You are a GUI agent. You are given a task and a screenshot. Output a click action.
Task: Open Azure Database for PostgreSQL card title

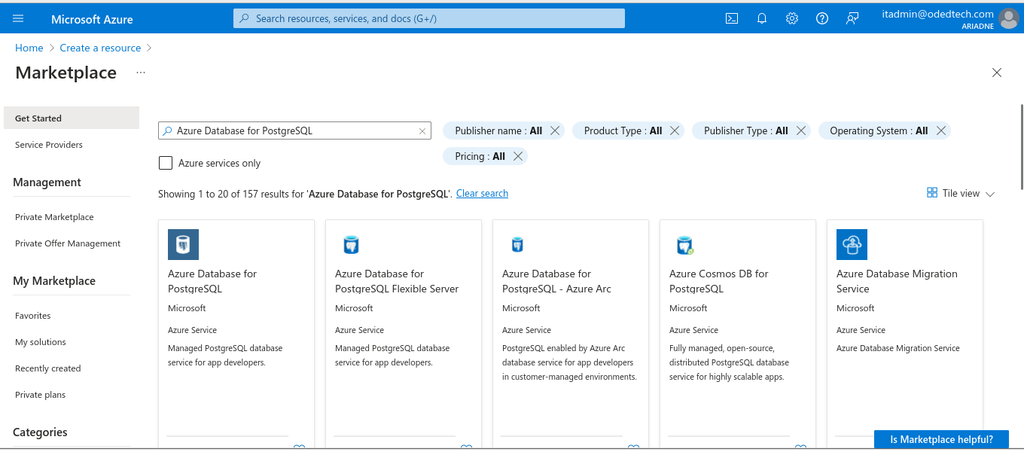point(212,281)
